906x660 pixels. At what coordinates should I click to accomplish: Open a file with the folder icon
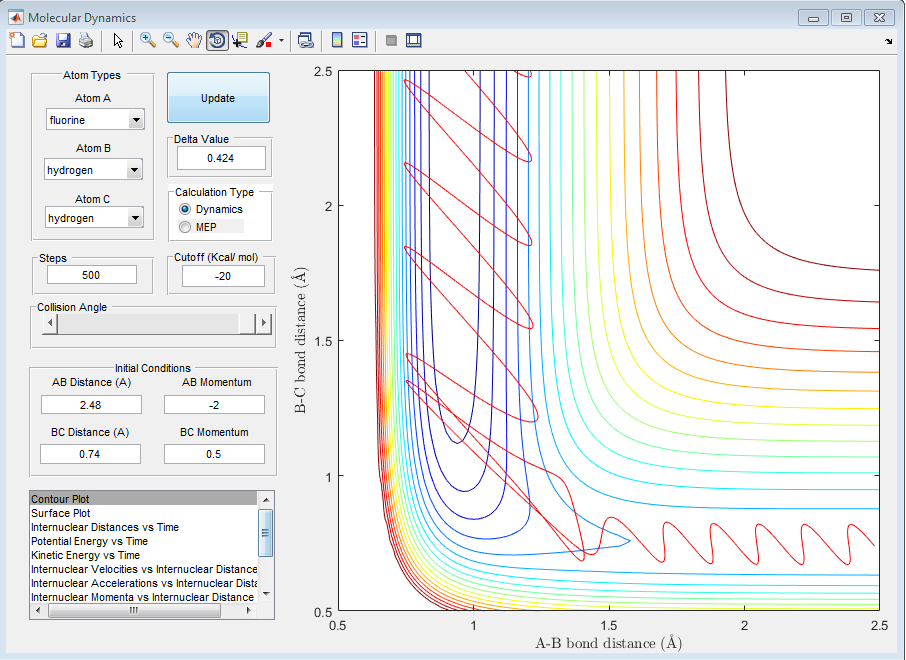[x=40, y=40]
